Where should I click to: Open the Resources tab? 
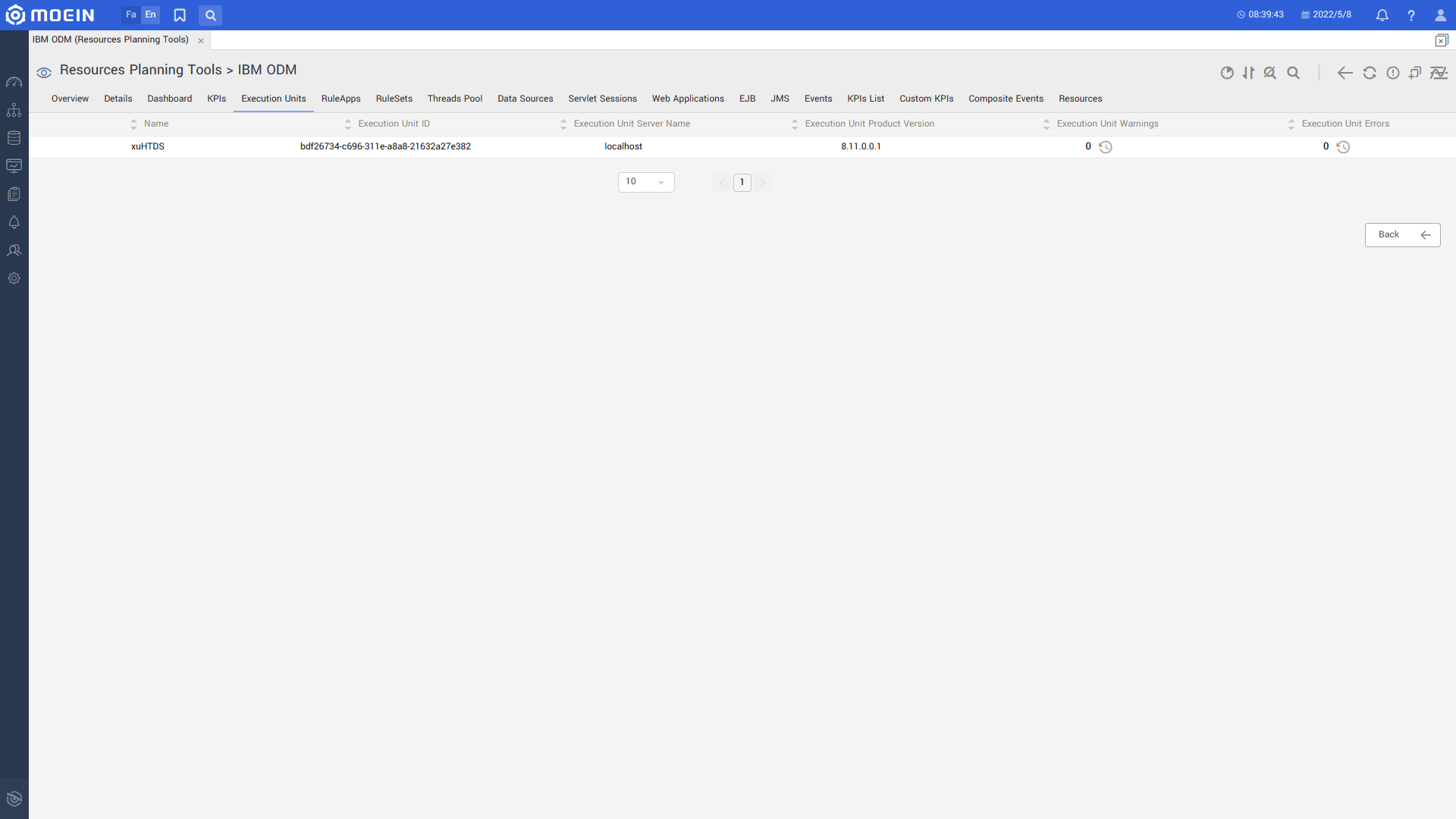pos(1081,99)
